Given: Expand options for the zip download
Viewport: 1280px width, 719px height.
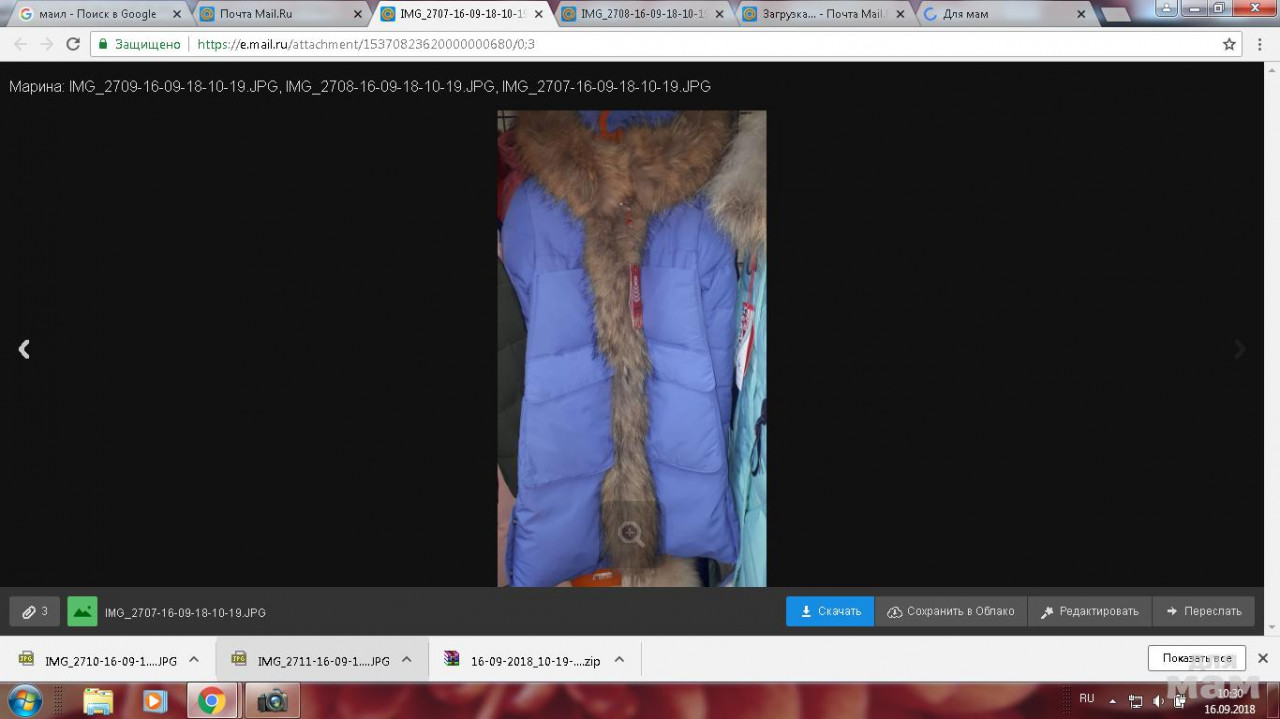Looking at the screenshot, I should coord(619,660).
